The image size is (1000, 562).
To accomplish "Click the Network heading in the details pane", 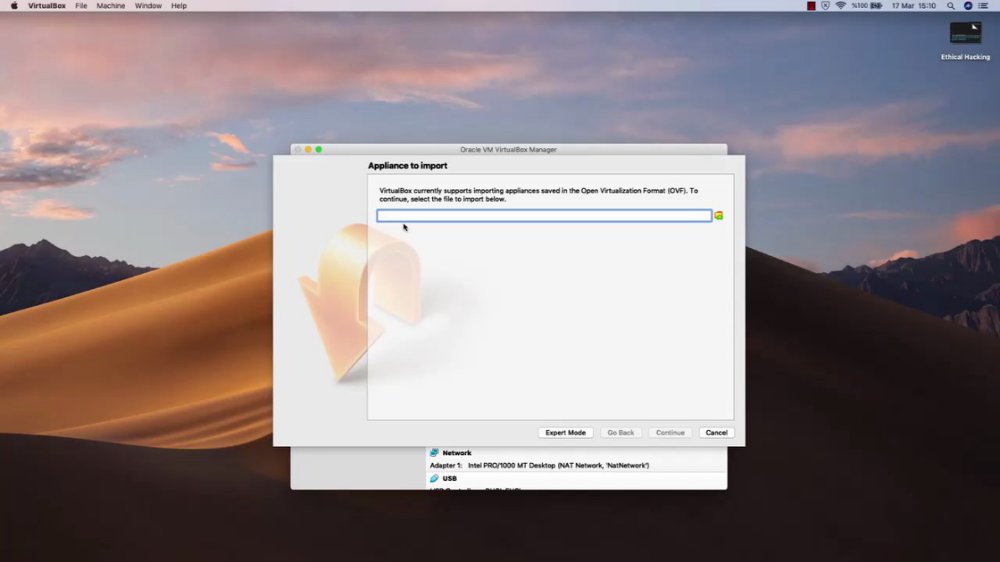I will click(457, 453).
